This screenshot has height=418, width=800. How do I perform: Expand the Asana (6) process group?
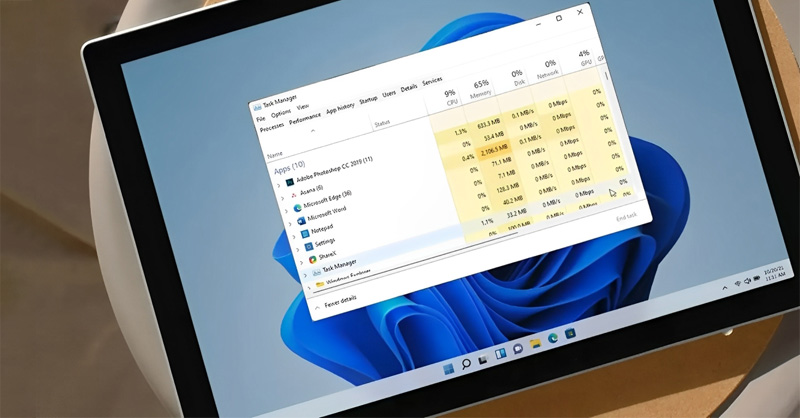pos(282,198)
